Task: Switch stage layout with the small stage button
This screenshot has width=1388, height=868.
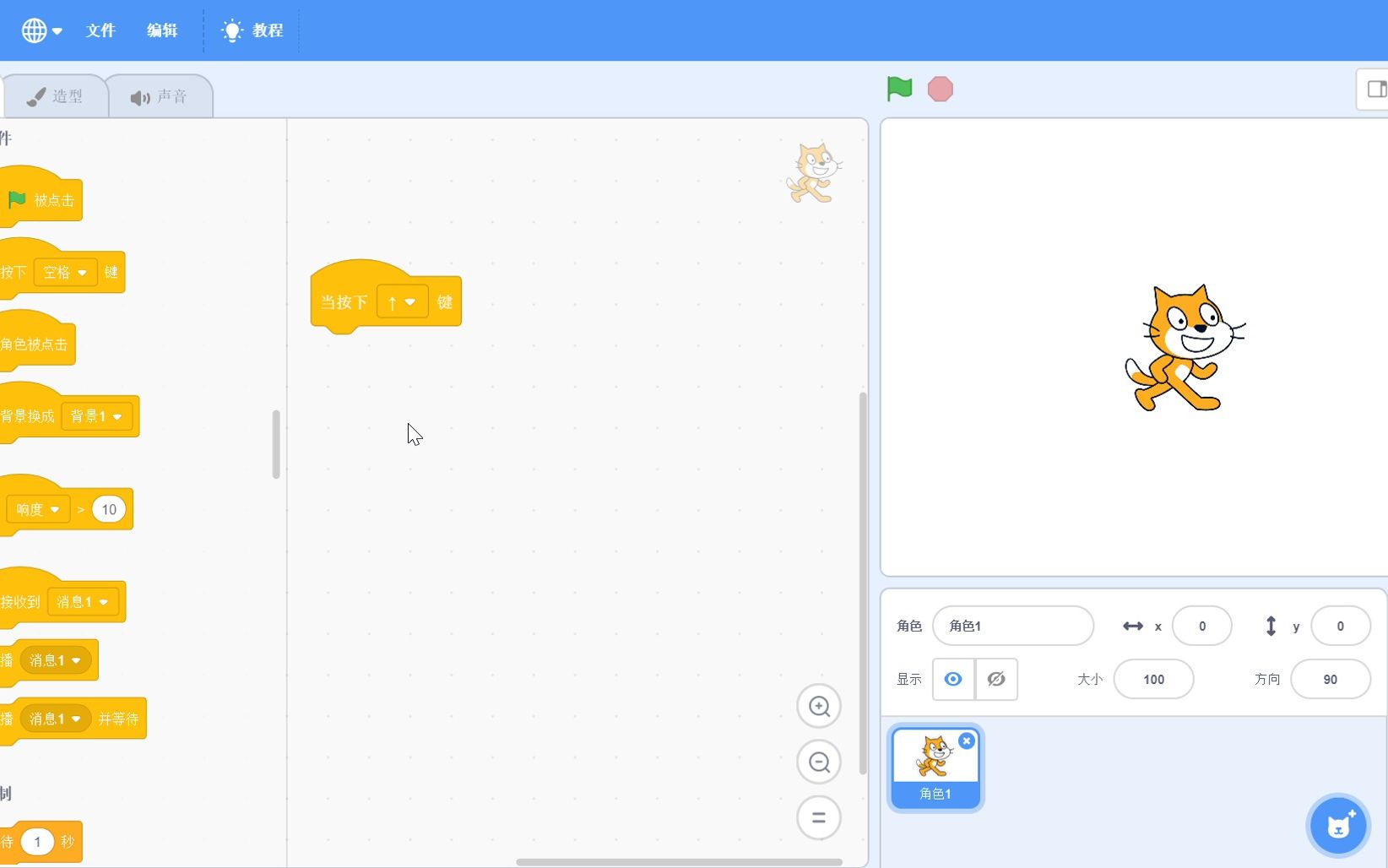Action: pos(1375,89)
